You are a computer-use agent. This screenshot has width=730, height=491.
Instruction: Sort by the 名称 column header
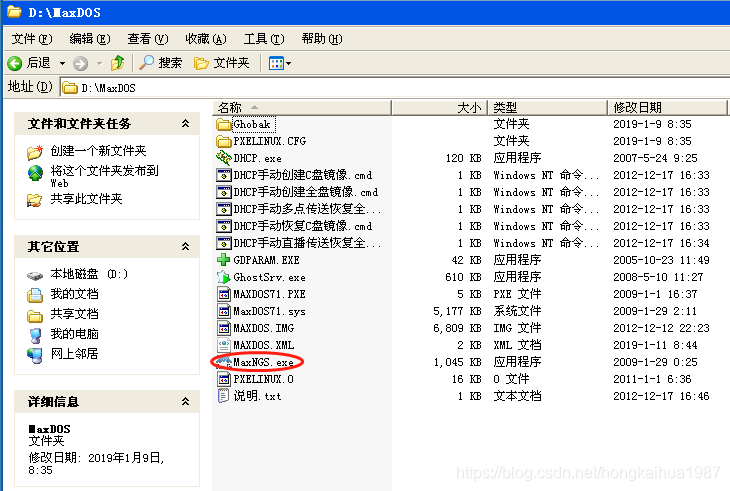click(302, 108)
